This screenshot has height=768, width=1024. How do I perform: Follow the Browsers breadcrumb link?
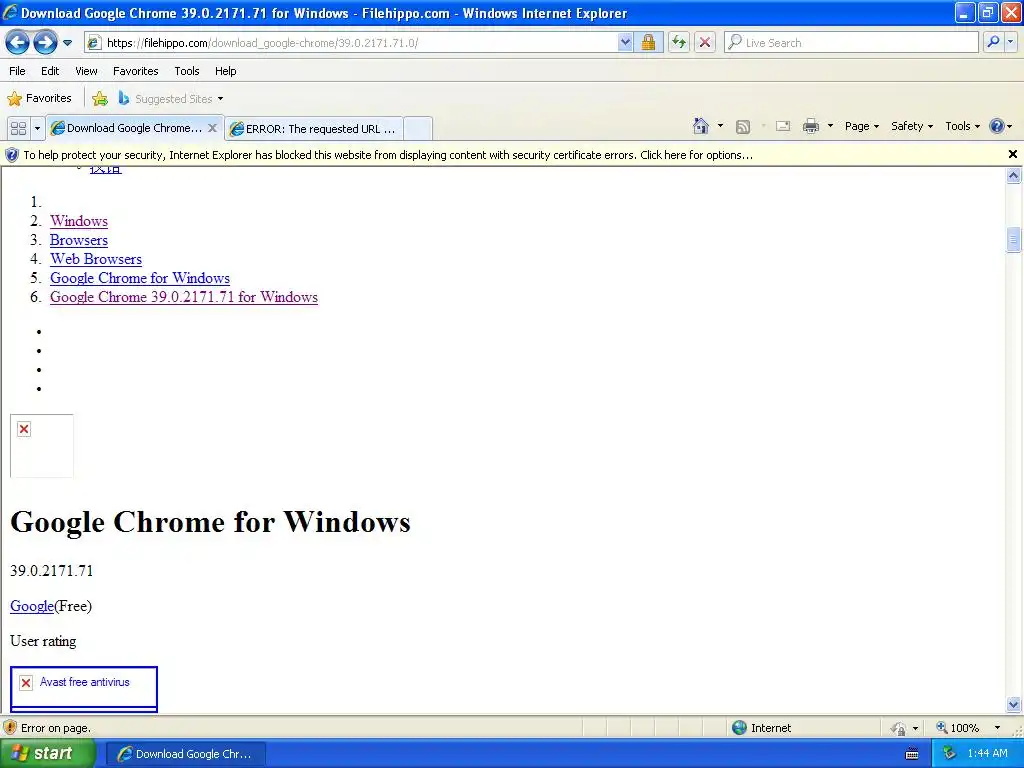(x=79, y=240)
